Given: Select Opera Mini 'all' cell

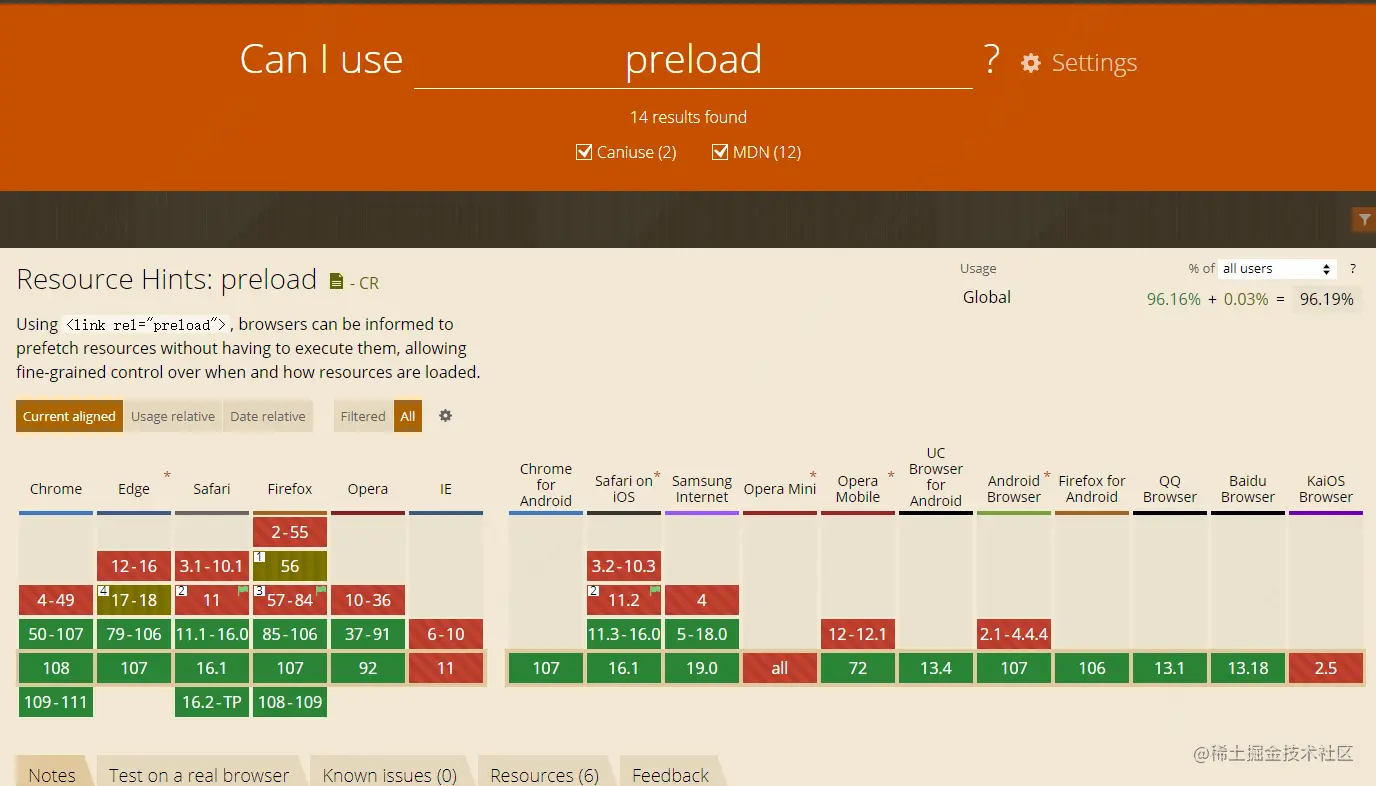Looking at the screenshot, I should 780,668.
